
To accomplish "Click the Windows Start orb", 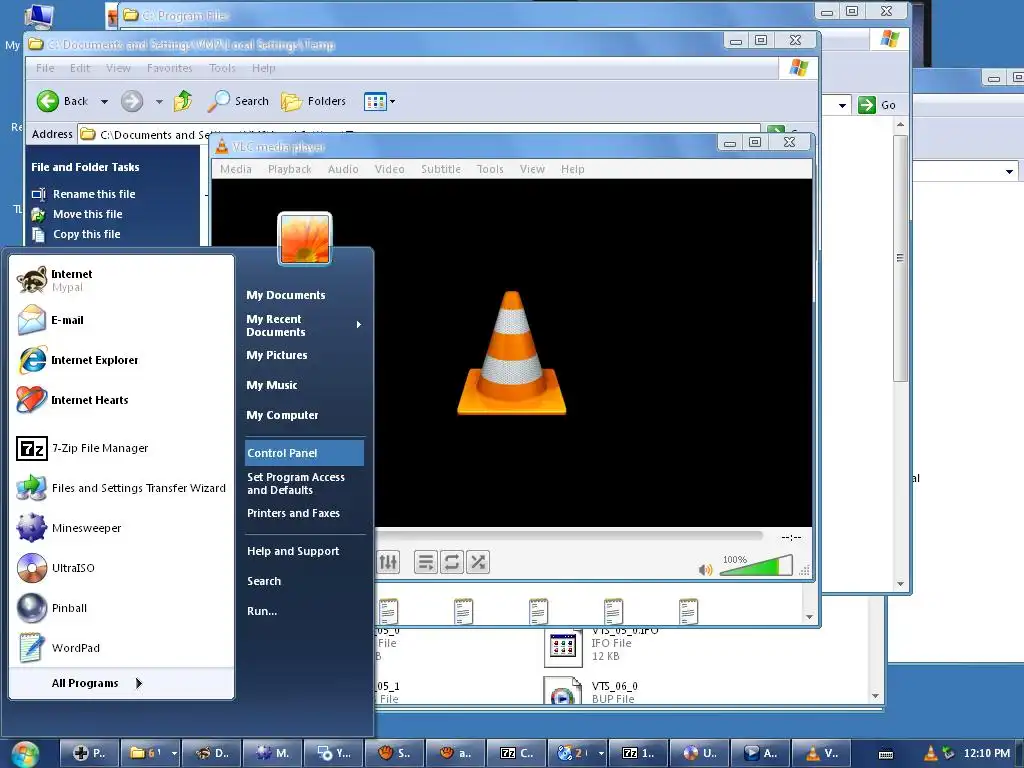I will [25, 753].
